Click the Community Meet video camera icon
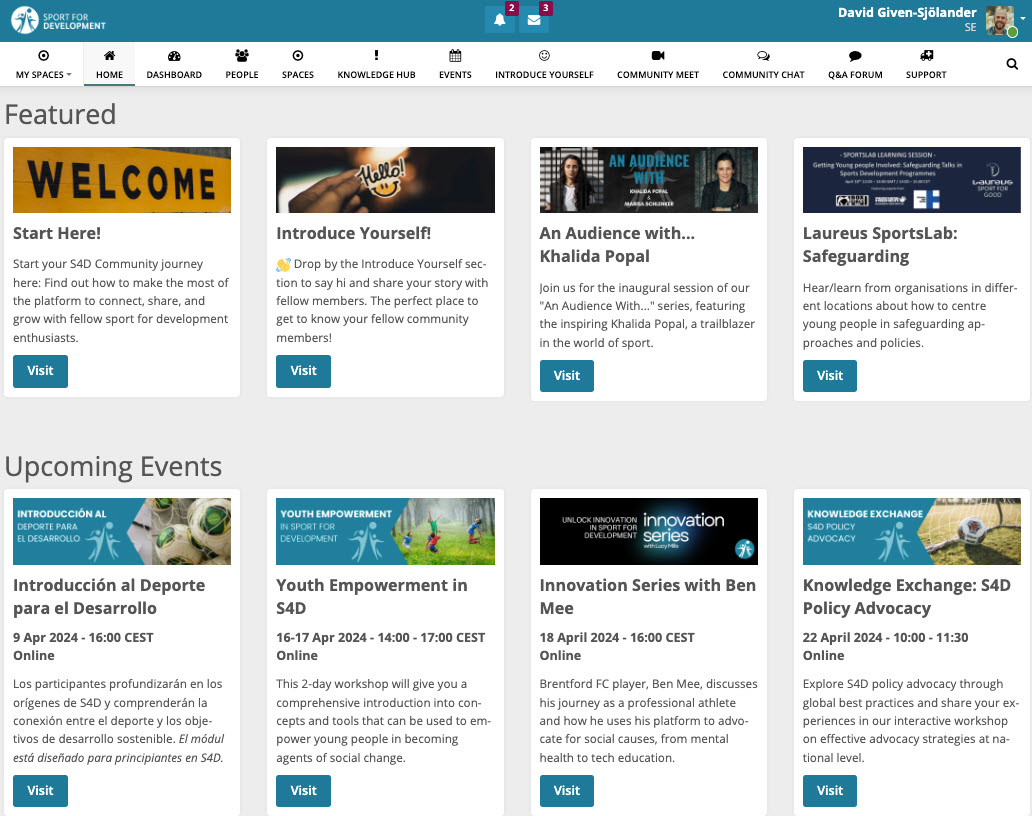 (658, 55)
